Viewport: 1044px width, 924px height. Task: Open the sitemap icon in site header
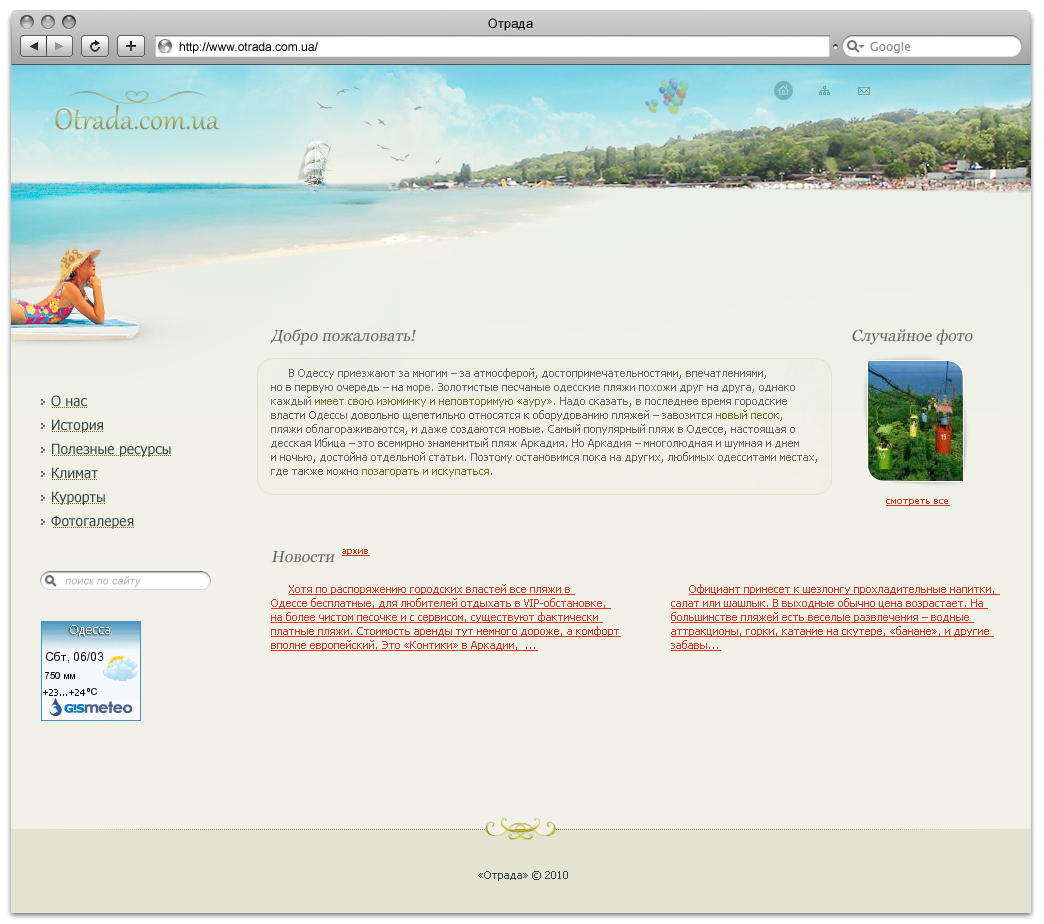pyautogui.click(x=824, y=91)
